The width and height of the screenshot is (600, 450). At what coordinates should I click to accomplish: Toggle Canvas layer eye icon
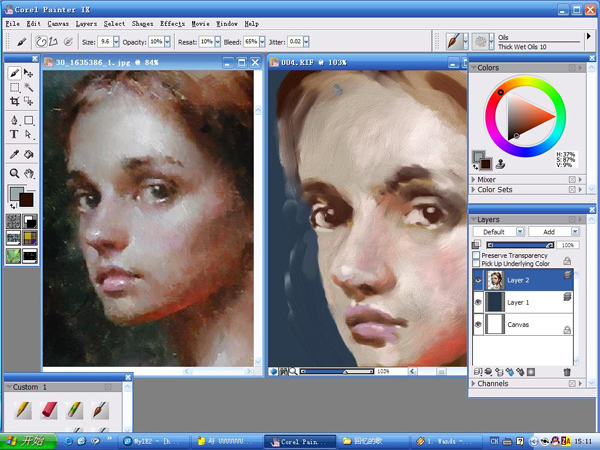click(x=478, y=324)
